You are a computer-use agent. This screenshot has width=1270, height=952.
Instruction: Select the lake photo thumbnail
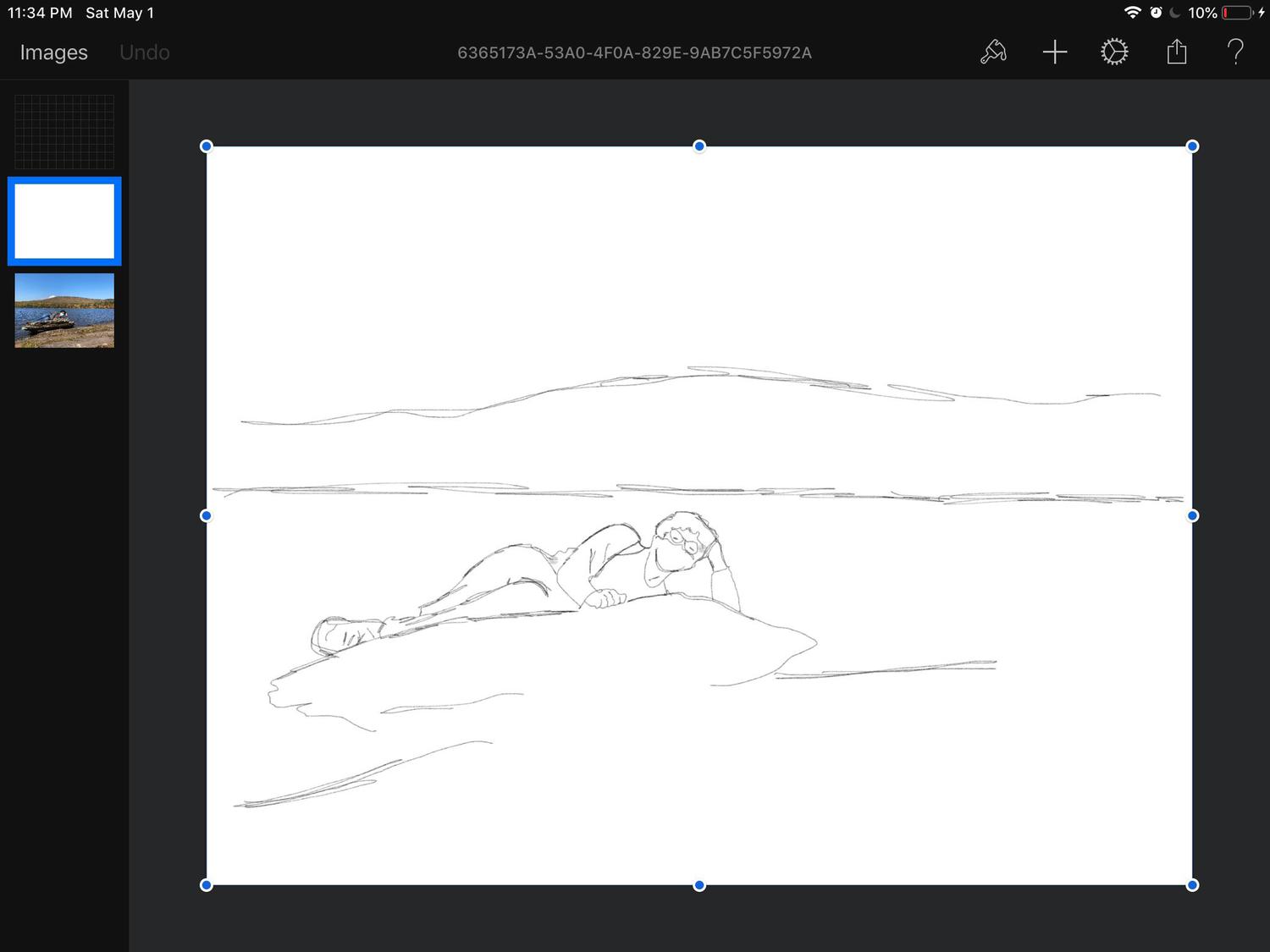(x=64, y=310)
